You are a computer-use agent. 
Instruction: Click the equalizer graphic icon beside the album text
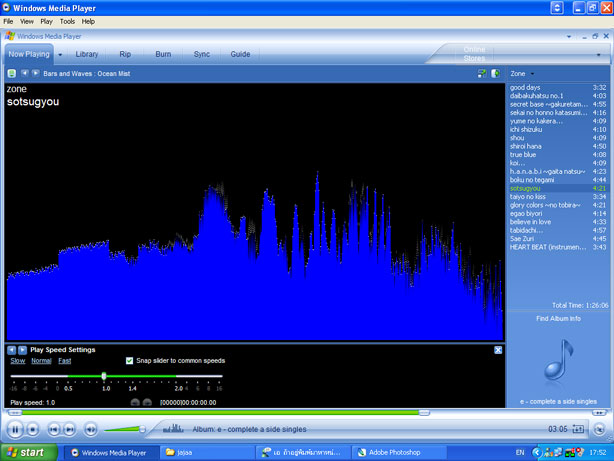[x=173, y=428]
